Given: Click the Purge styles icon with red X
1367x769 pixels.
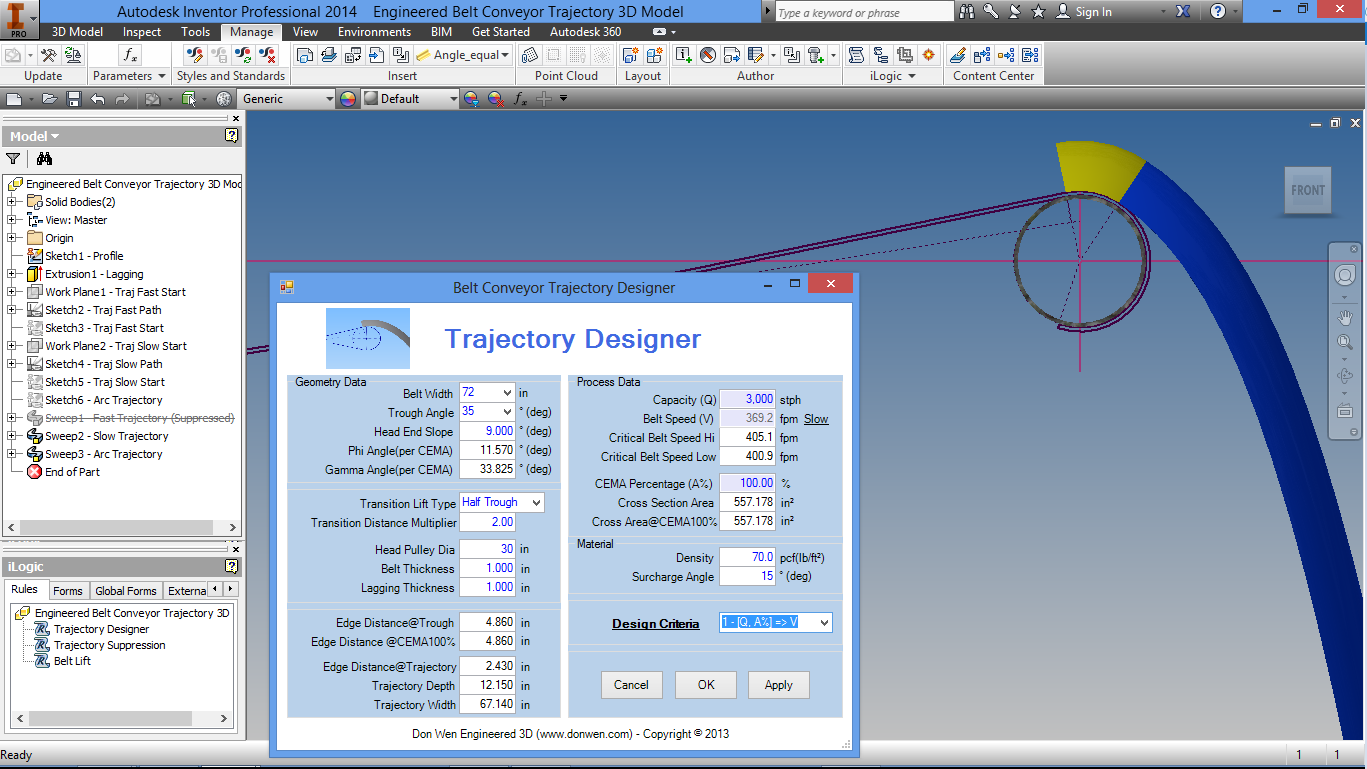Looking at the screenshot, I should click(267, 55).
